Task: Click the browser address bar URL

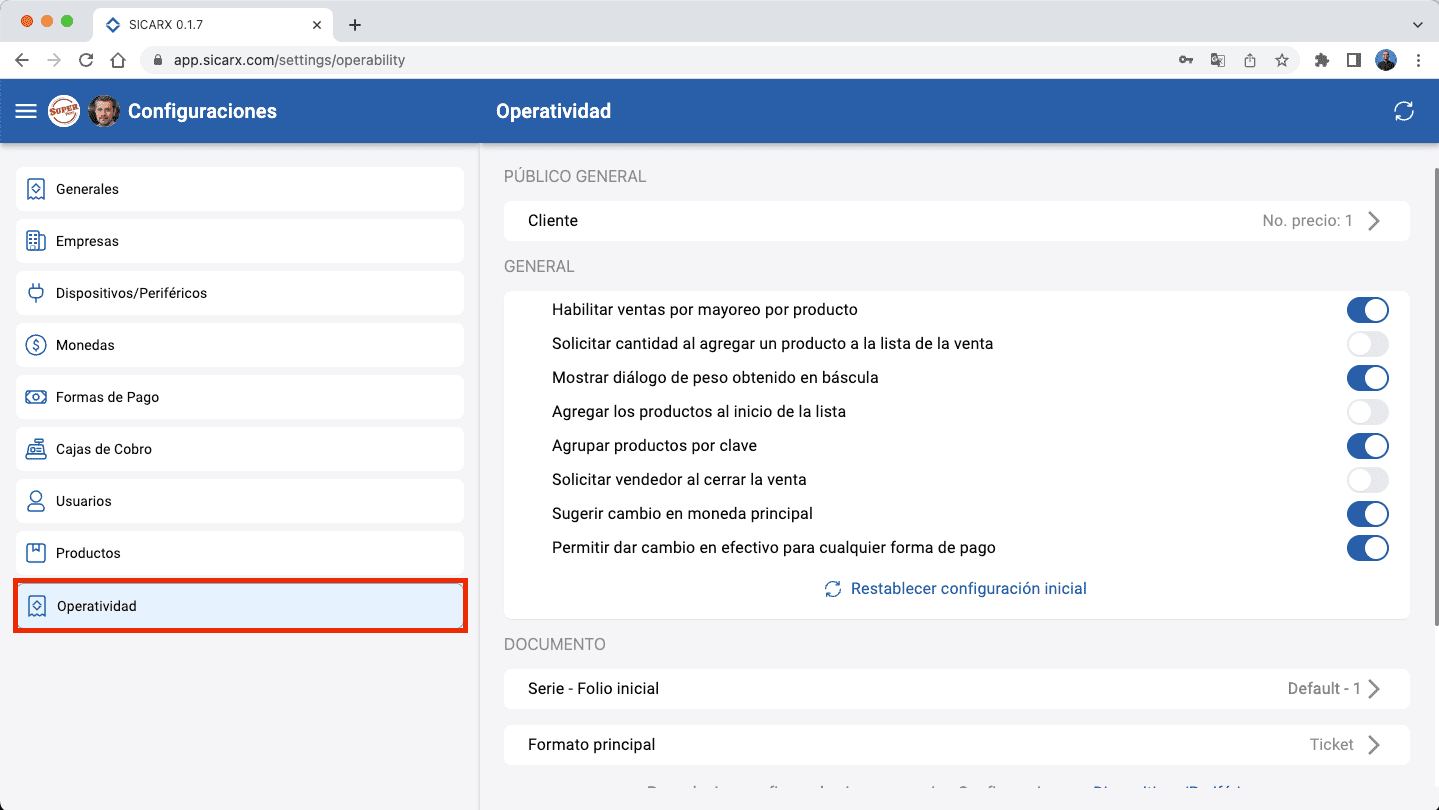Action: pyautogui.click(x=289, y=60)
